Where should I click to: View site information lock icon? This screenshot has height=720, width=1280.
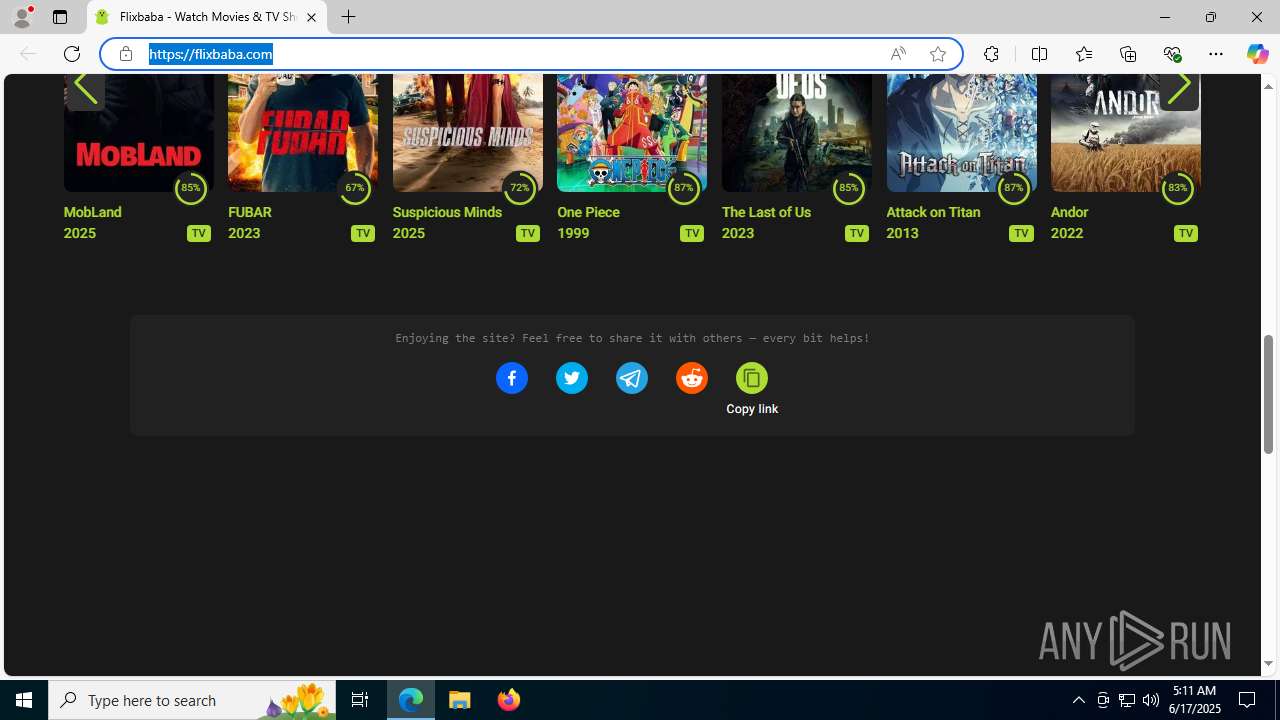point(126,54)
